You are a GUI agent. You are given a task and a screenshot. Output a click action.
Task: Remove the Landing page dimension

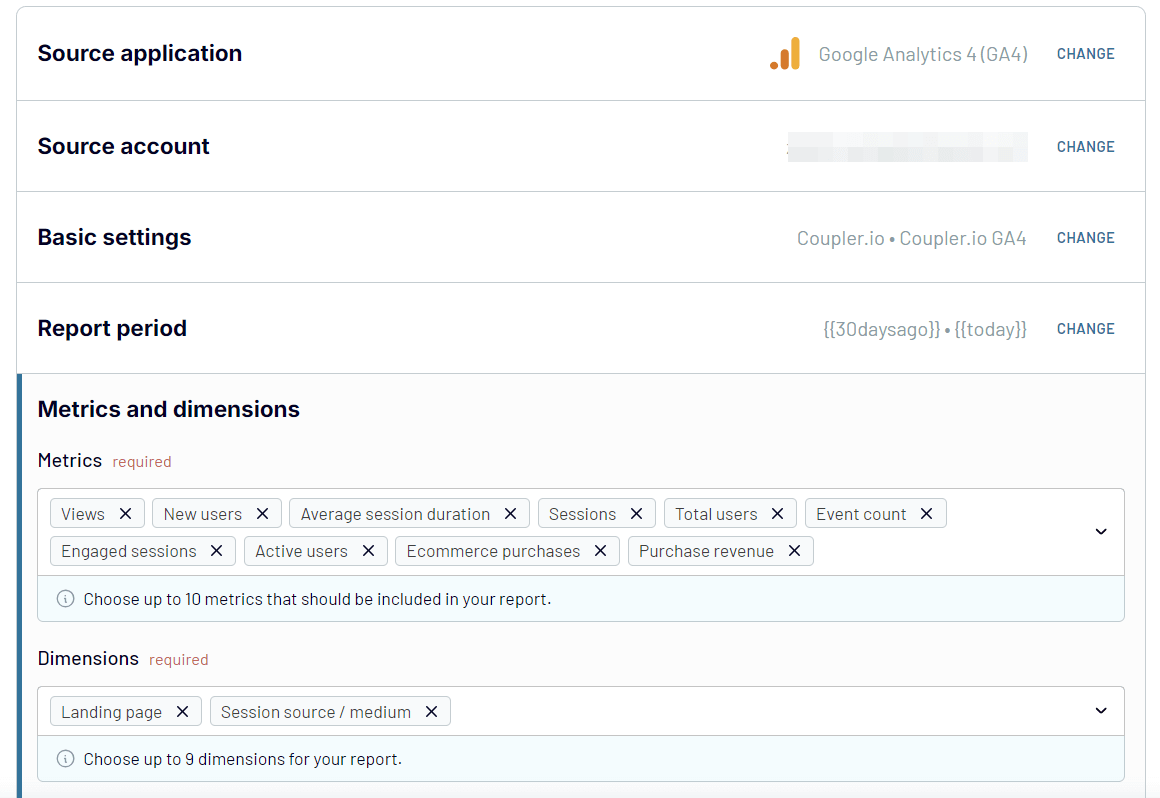tap(182, 712)
